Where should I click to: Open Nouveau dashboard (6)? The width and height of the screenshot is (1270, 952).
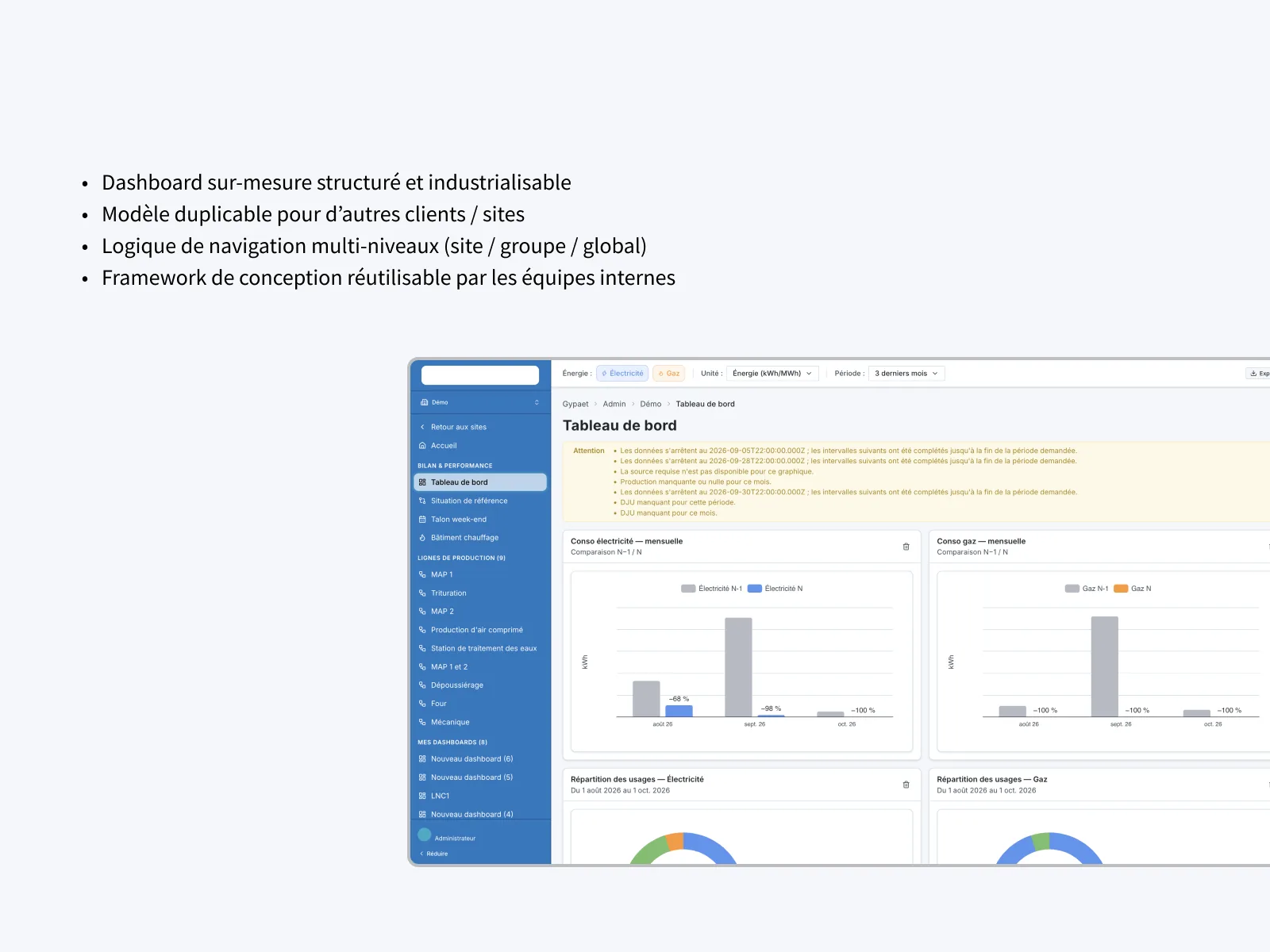click(x=479, y=759)
